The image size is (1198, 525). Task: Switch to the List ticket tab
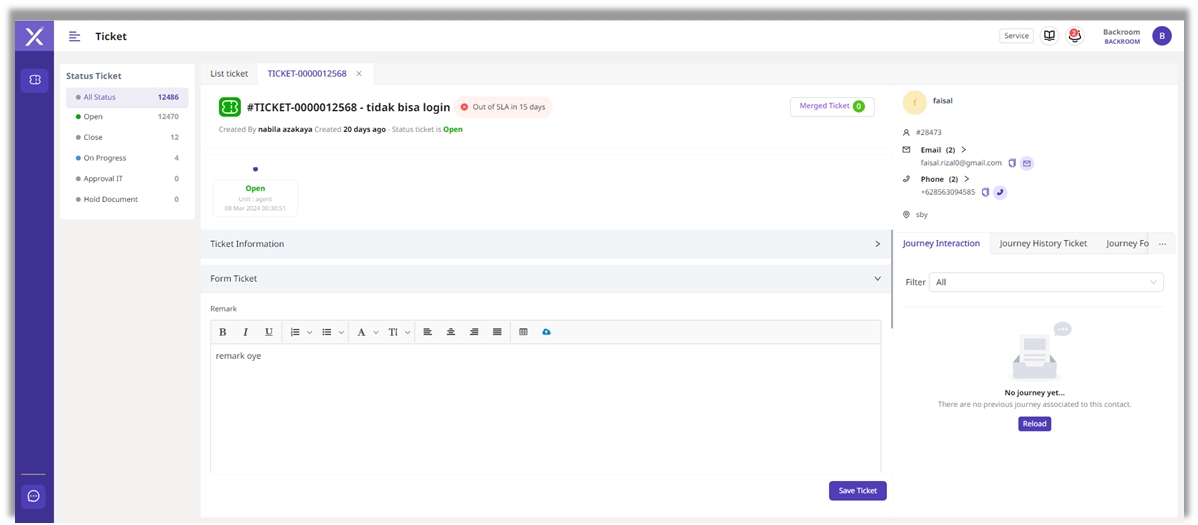(x=229, y=74)
